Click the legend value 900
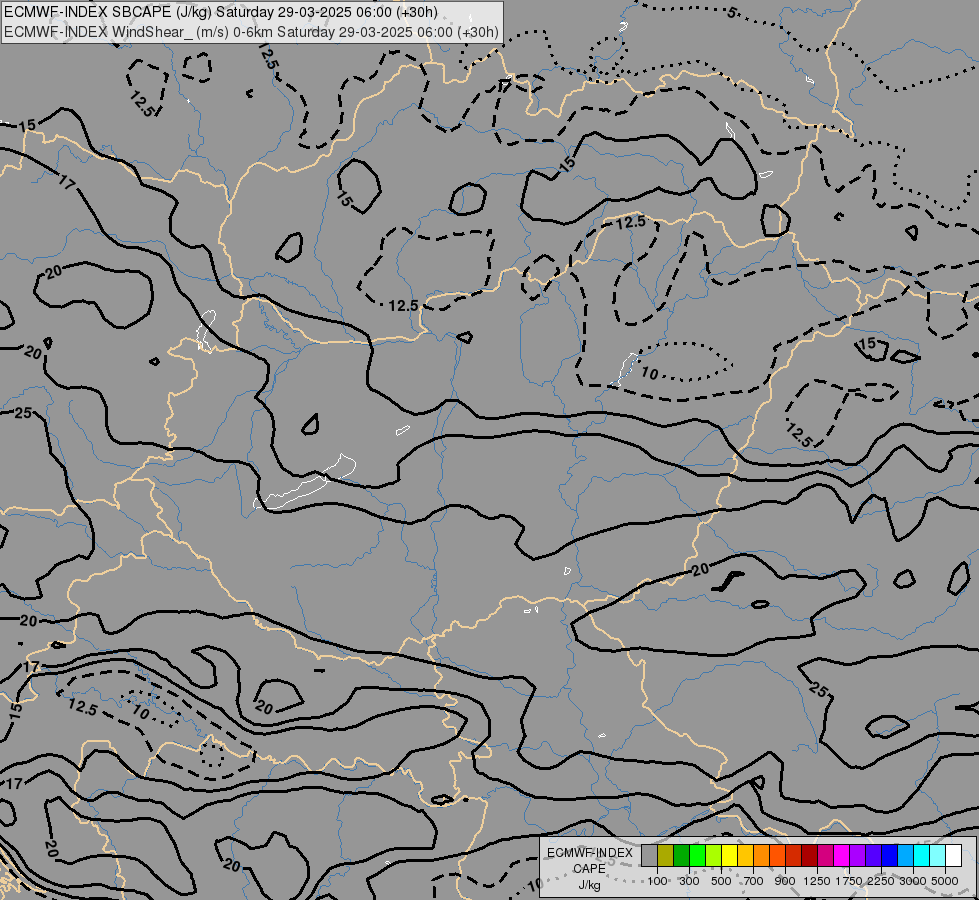The height and width of the screenshot is (900, 979). (785, 881)
